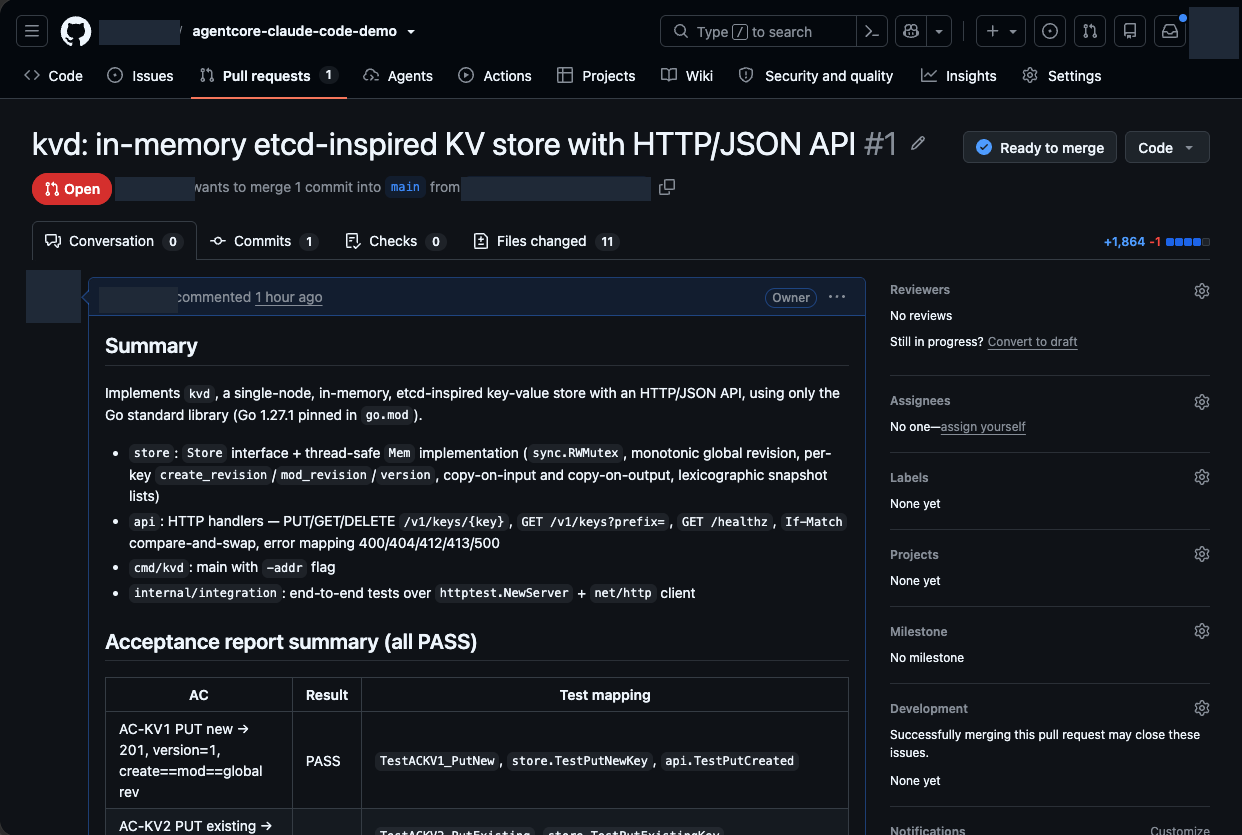Image resolution: width=1242 pixels, height=835 pixels.
Task: Open the Insights tab
Action: pyautogui.click(x=959, y=75)
